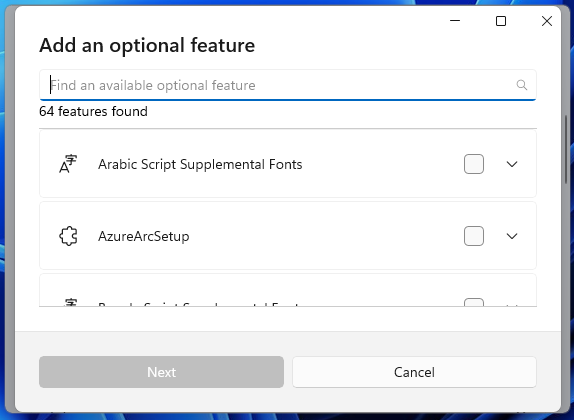Select the AzureArcSetup feature label
The width and height of the screenshot is (574, 420).
(x=144, y=236)
